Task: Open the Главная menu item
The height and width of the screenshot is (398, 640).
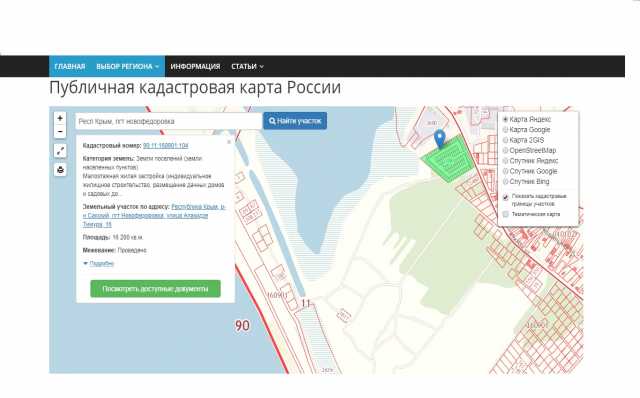Action: (70, 67)
